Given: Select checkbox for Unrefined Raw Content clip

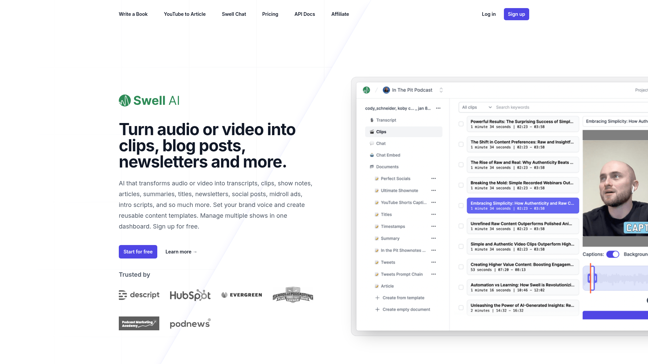Looking at the screenshot, I should tap(461, 226).
